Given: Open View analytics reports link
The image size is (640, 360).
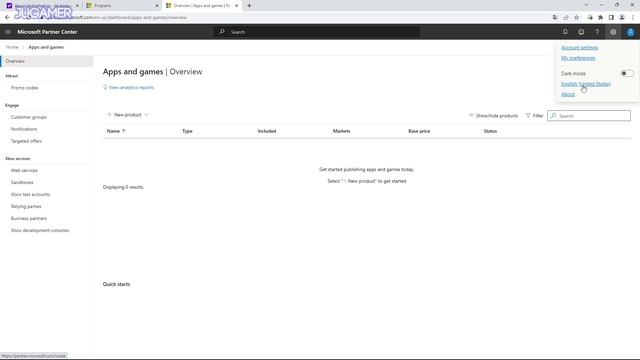Looking at the screenshot, I should coord(129,87).
